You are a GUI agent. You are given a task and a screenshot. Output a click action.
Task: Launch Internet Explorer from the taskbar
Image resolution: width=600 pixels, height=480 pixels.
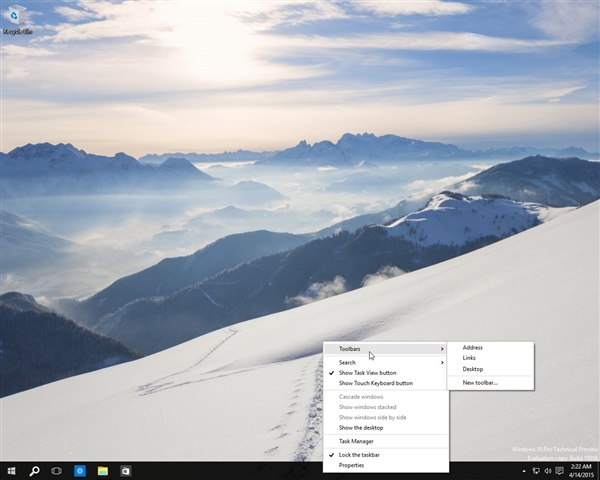pos(80,470)
